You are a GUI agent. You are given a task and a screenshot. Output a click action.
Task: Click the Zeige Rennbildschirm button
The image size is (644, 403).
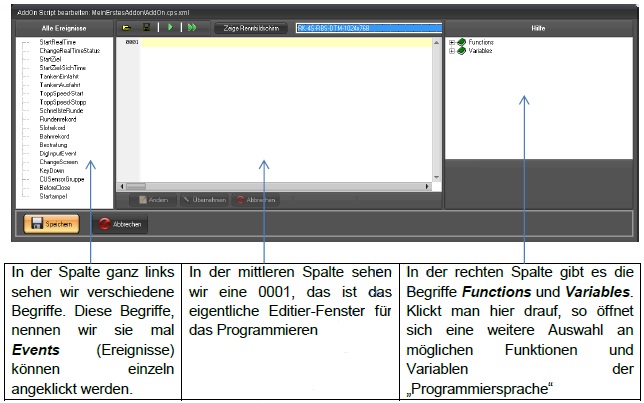coord(251,28)
